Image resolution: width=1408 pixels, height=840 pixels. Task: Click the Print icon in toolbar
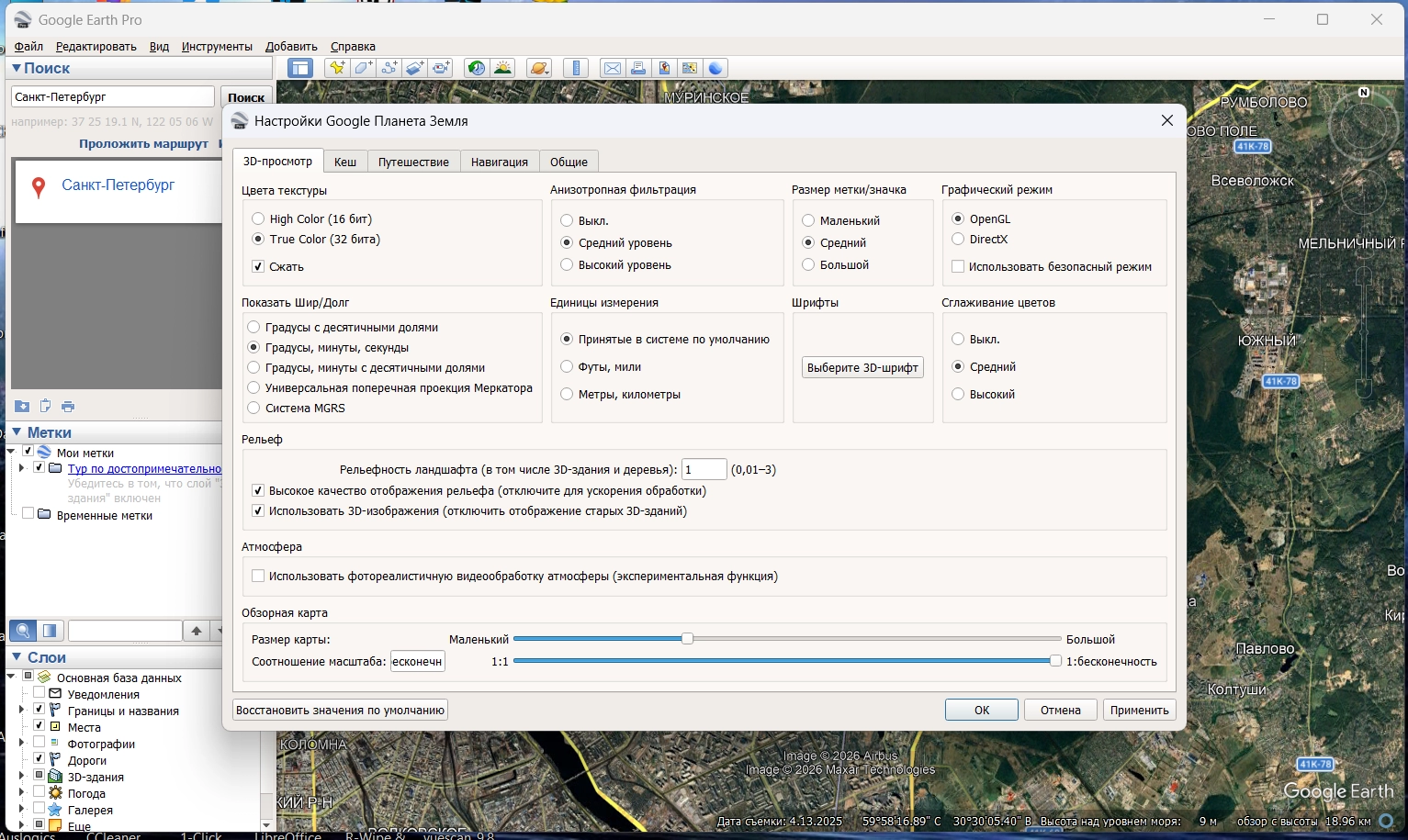click(638, 68)
